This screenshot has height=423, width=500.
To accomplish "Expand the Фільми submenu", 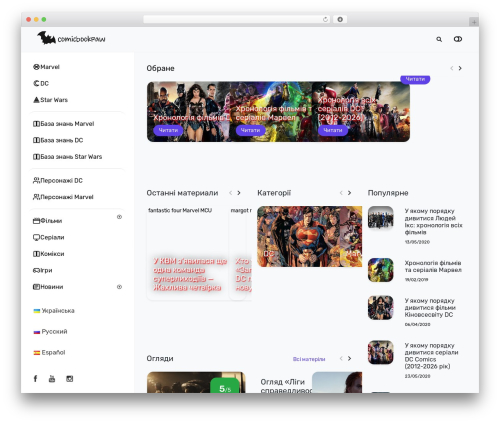I will (x=119, y=217).
